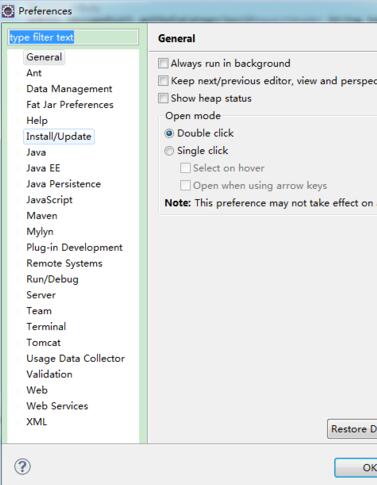Select Run/Debug in the preference tree
This screenshot has width=377, height=485.
[x=52, y=279]
